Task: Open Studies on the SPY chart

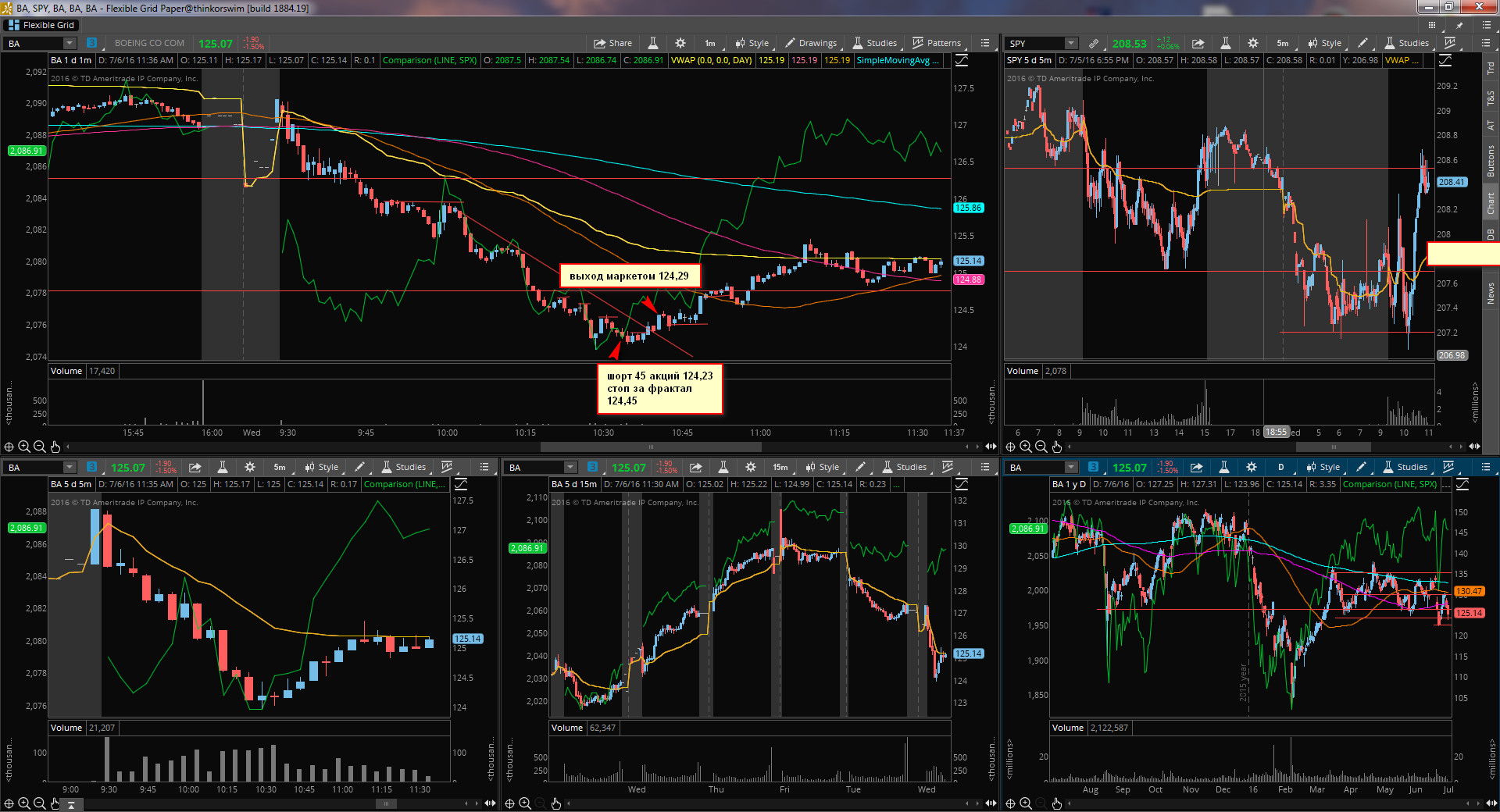Action: (1407, 43)
